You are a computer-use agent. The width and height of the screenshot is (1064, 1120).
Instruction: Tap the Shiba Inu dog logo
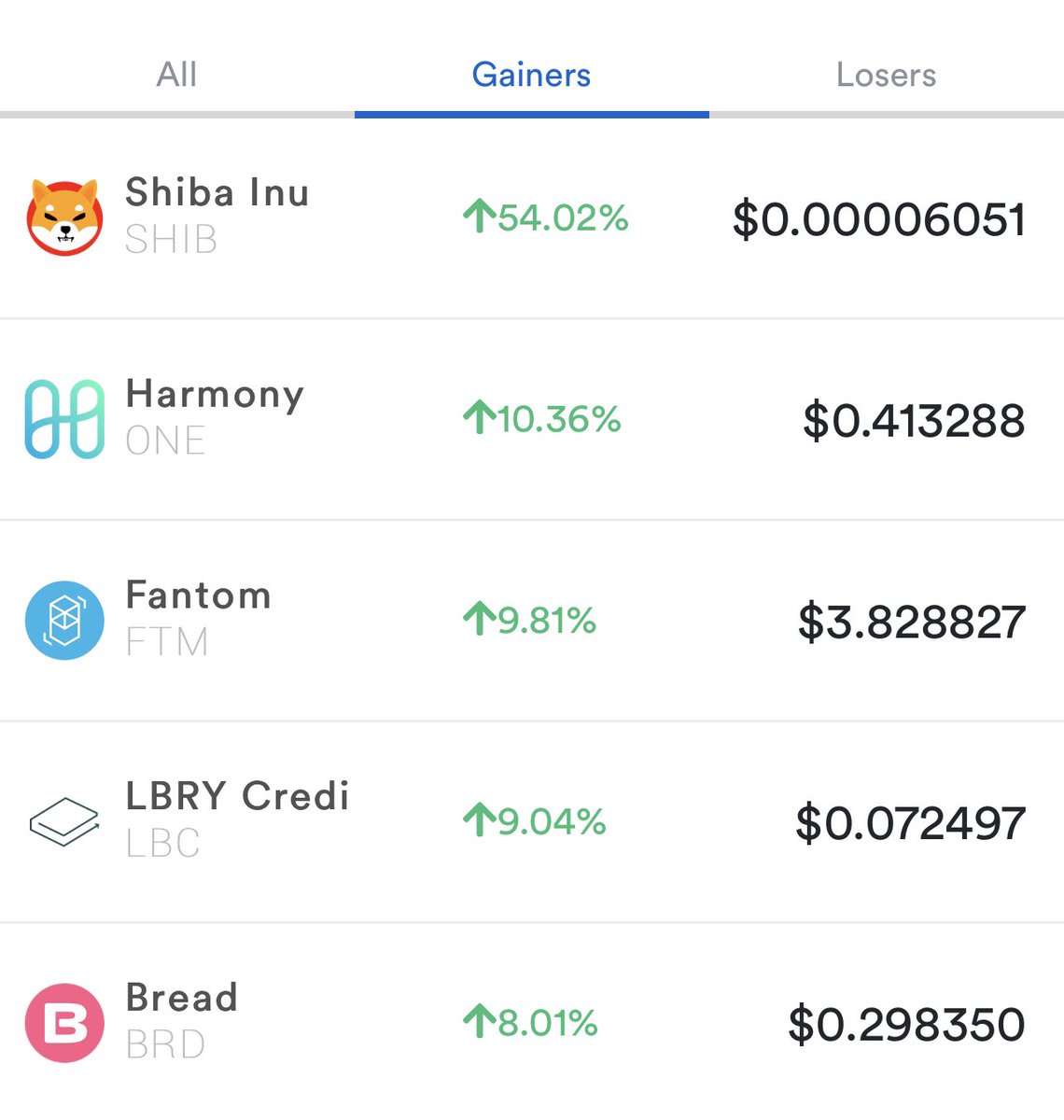[64, 217]
